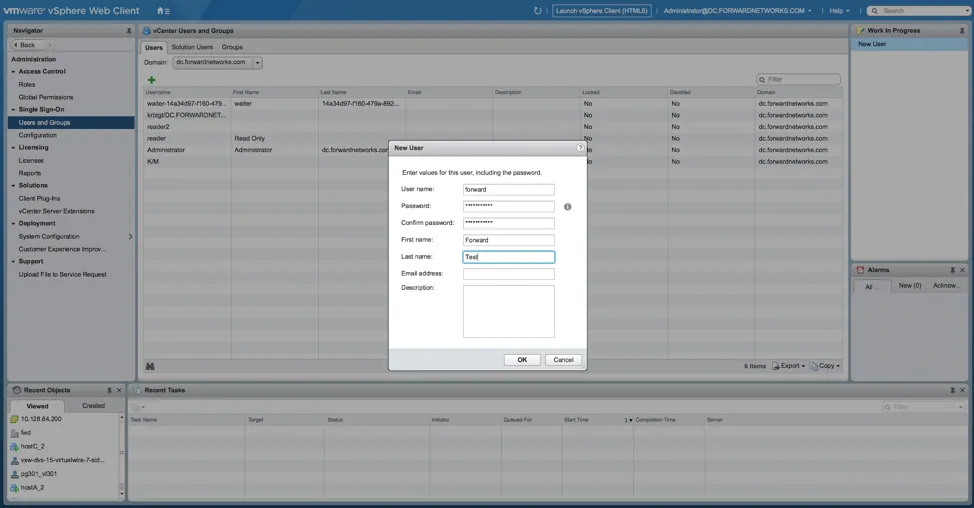This screenshot has width=974, height=508.
Task: Collapse the Single Sign-On section
Action: coord(13,110)
